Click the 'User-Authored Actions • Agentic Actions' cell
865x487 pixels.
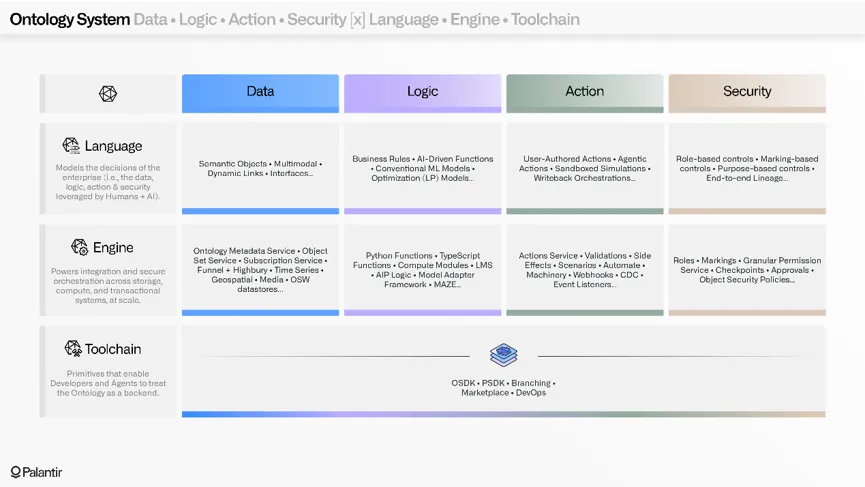[x=585, y=168]
